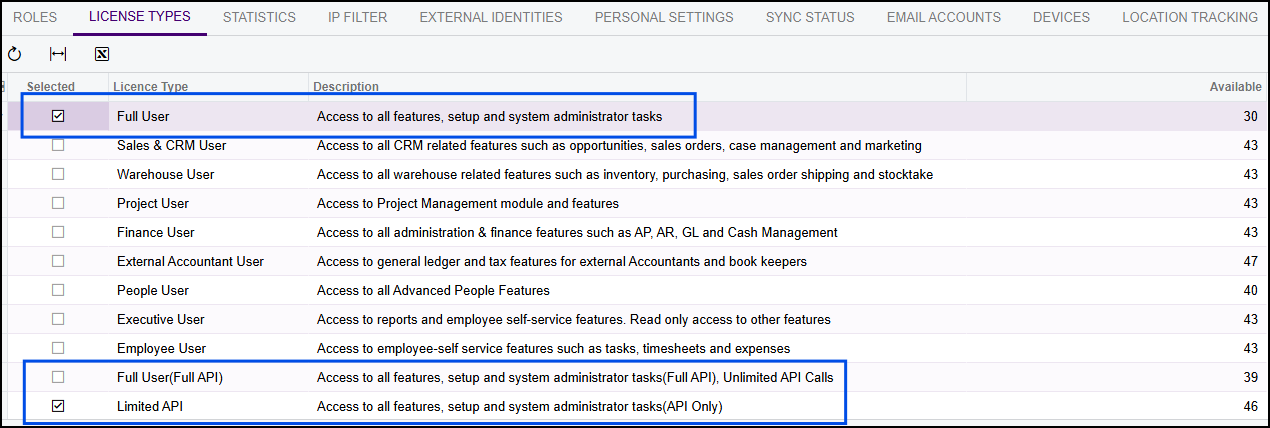
Task: Enable the Full User(Full API) checkbox
Action: [x=58, y=377]
